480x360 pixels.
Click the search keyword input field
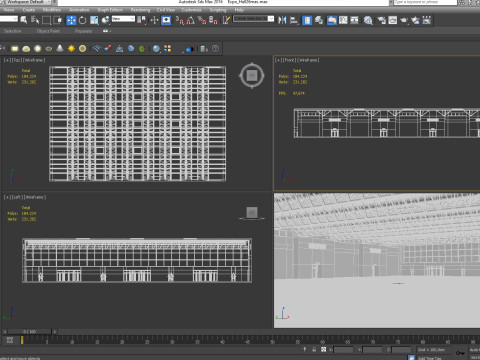425,2
